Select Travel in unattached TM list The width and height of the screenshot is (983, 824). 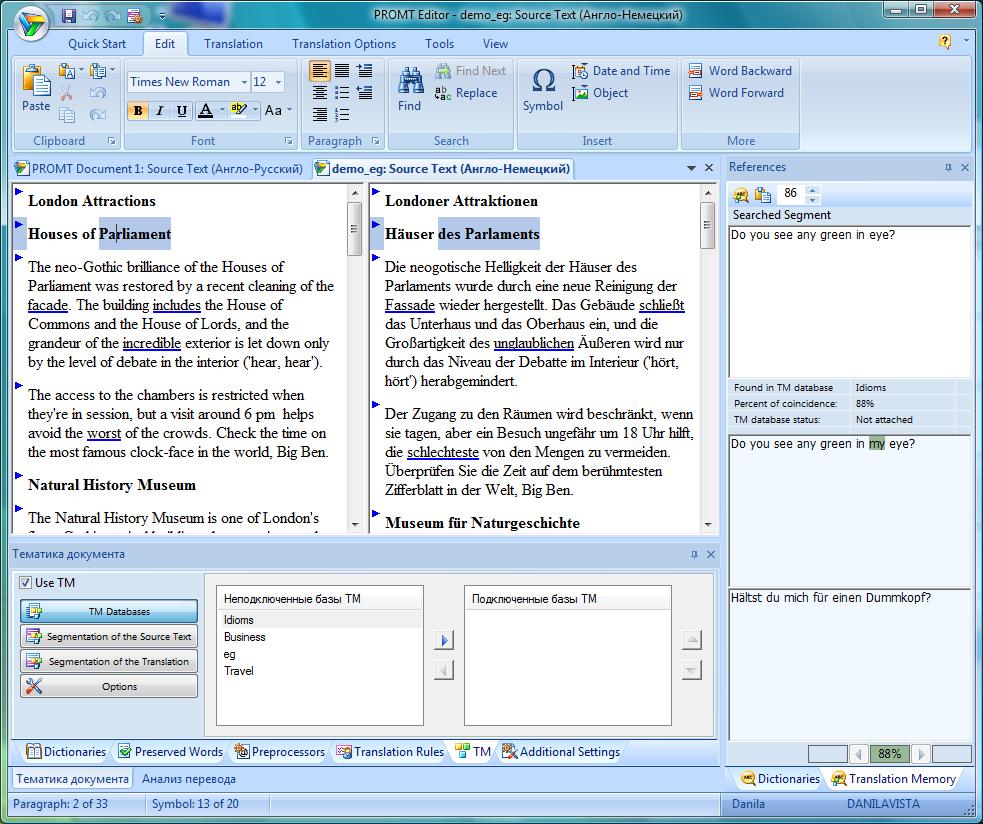click(320, 671)
